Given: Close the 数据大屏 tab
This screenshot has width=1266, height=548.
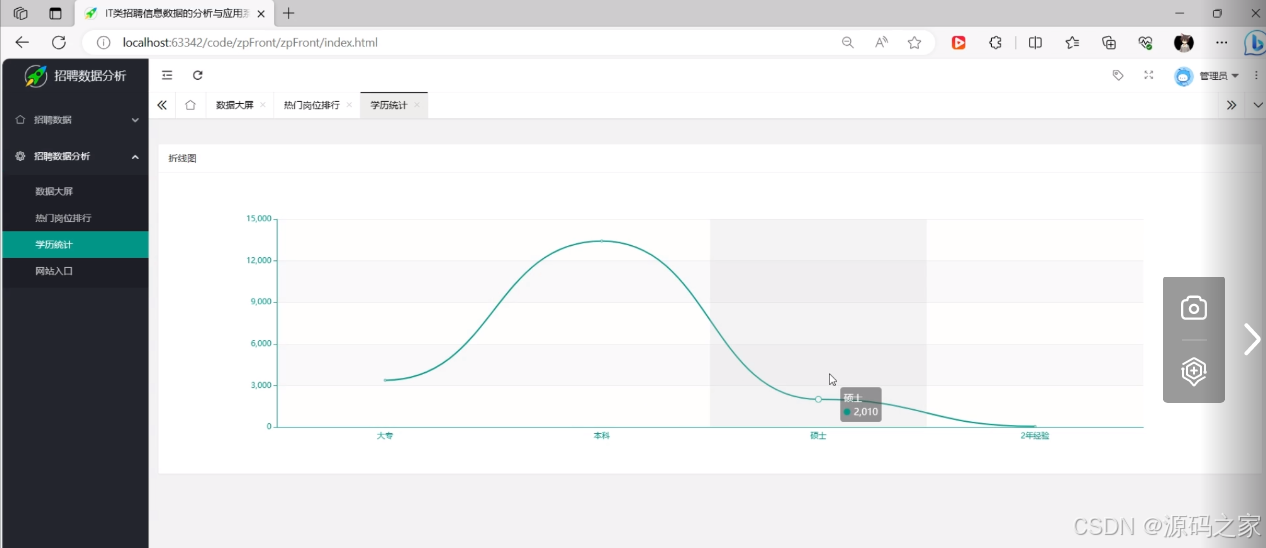Looking at the screenshot, I should [x=263, y=105].
